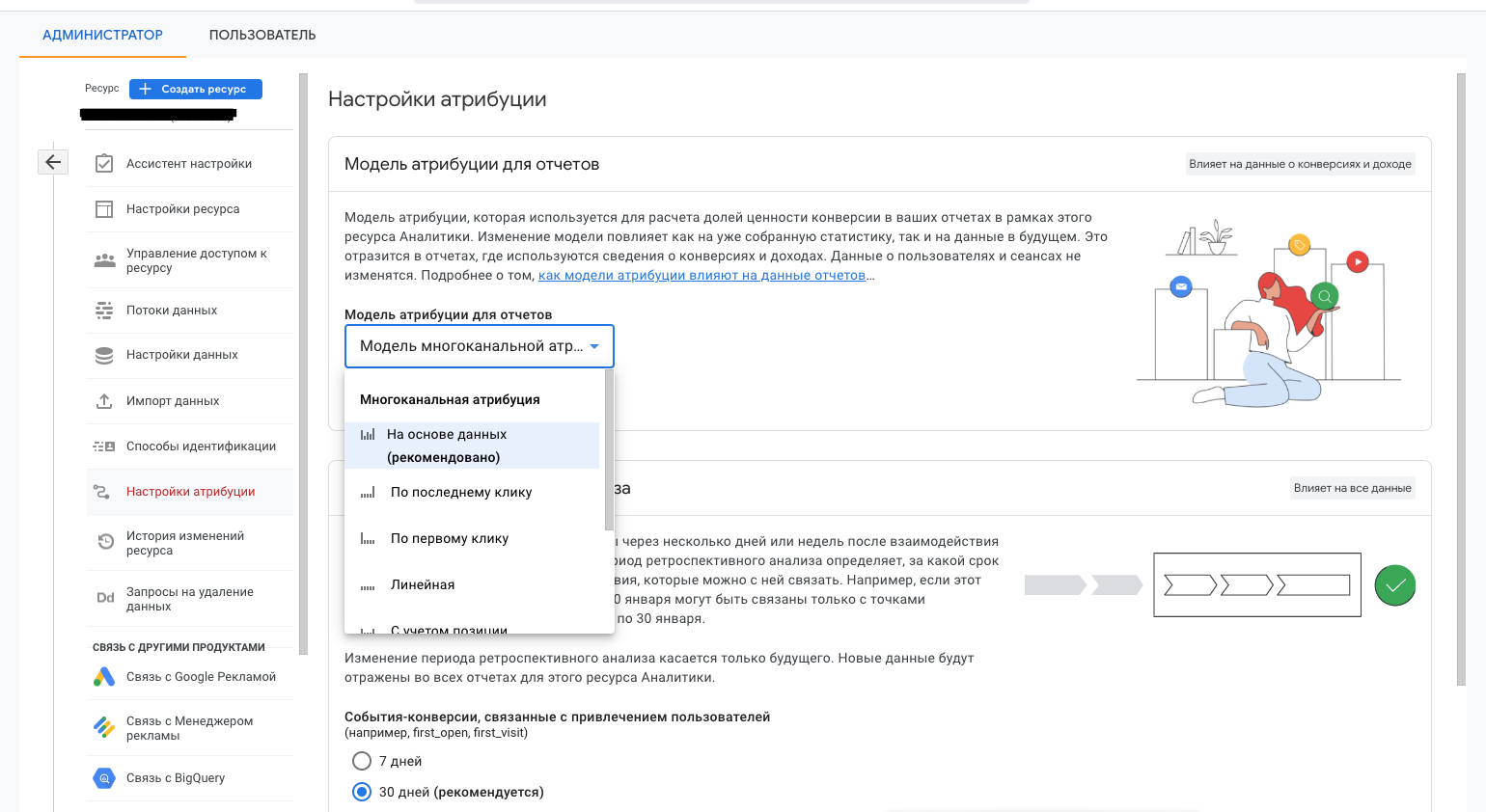The image size is (1486, 812).
Task: Choose Линейная attribution model option
Action: coord(423,584)
